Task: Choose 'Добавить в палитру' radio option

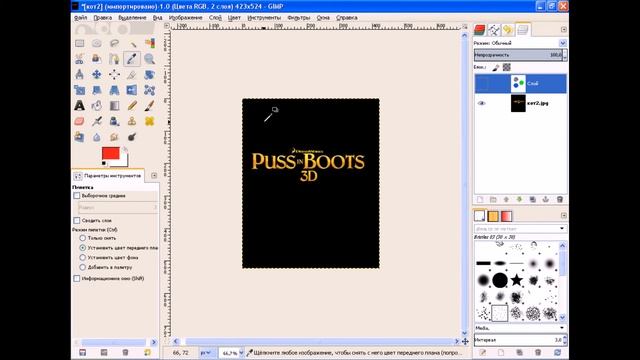Action: tap(82, 267)
